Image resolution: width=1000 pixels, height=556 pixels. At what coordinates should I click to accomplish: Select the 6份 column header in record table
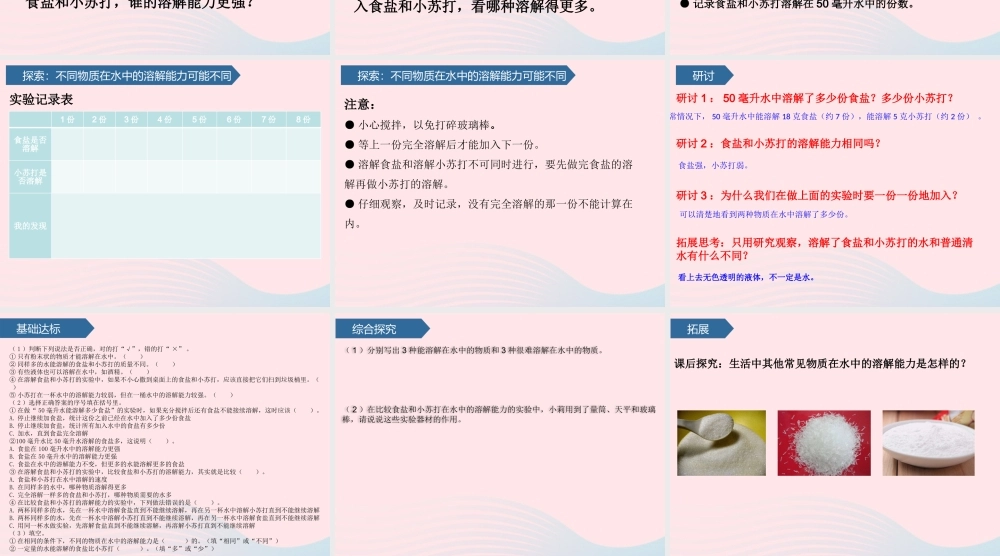click(233, 119)
